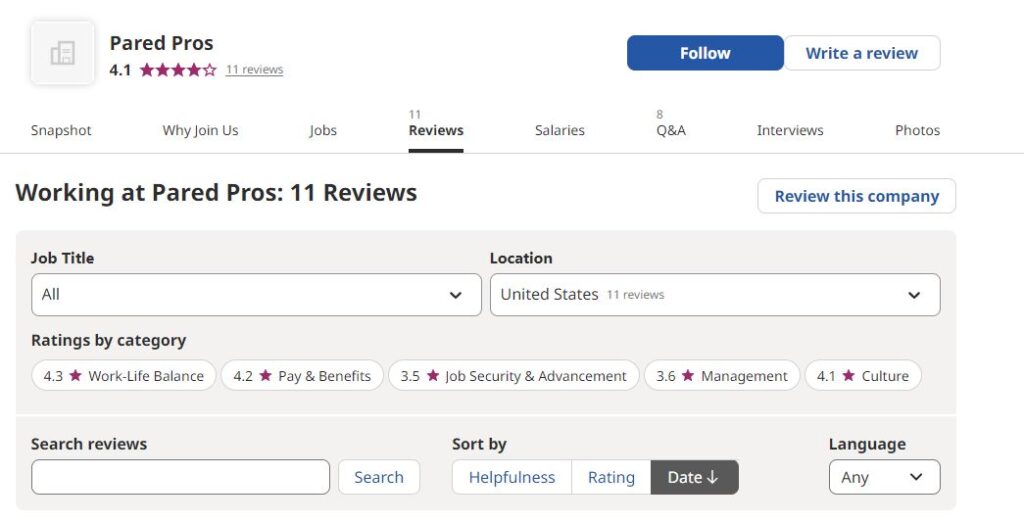
Task: Click the star rating next to 4.1
Action: pyautogui.click(x=177, y=70)
